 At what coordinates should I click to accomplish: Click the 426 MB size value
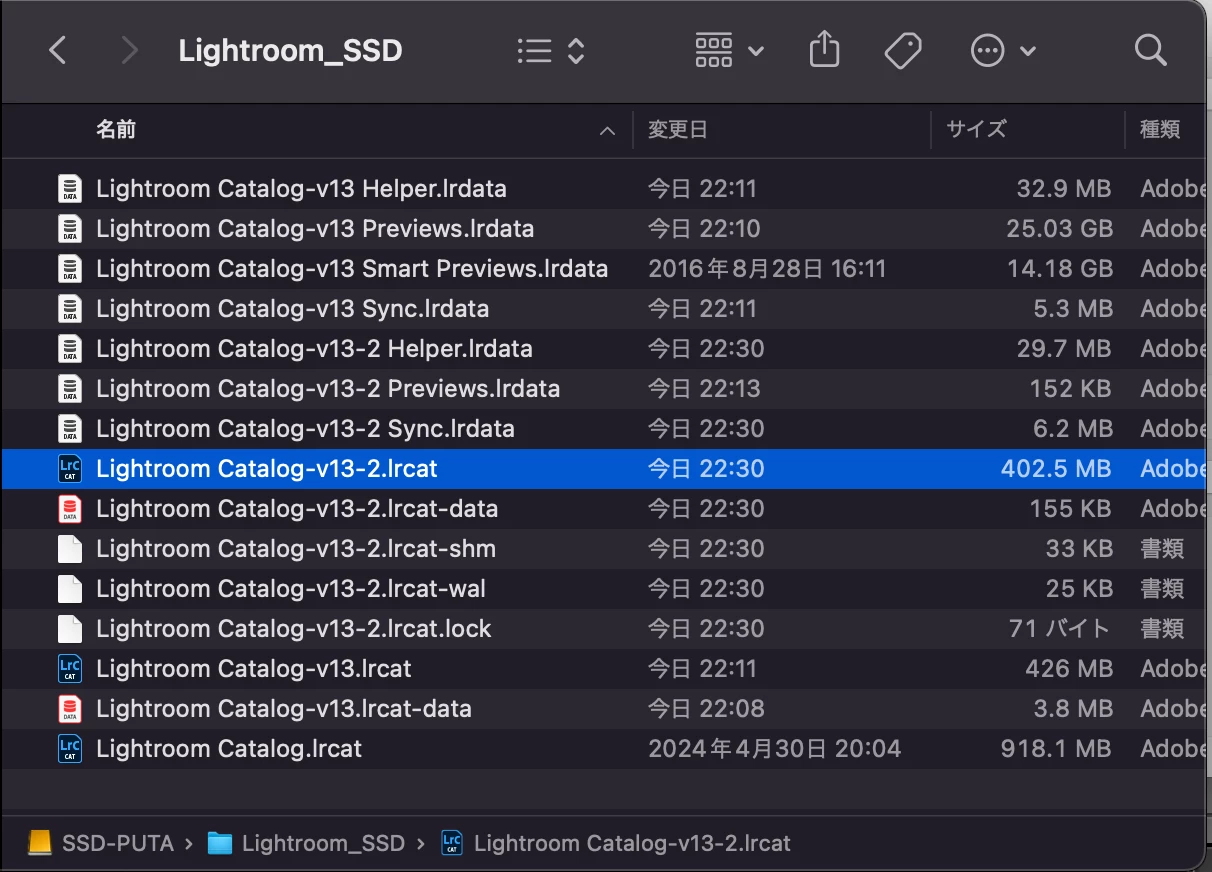pos(1069,669)
